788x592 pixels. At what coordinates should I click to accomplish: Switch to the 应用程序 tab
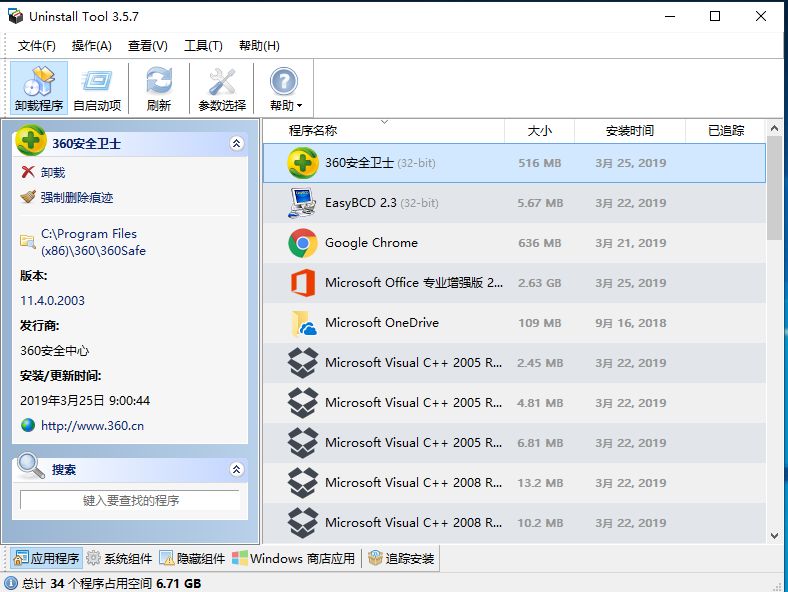[x=47, y=558]
